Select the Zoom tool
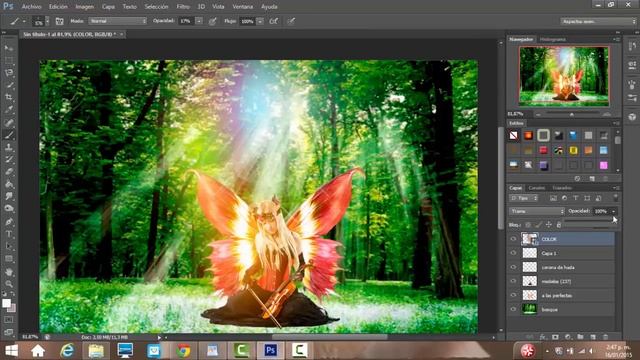The width and height of the screenshot is (640, 360). pyautogui.click(x=9, y=284)
